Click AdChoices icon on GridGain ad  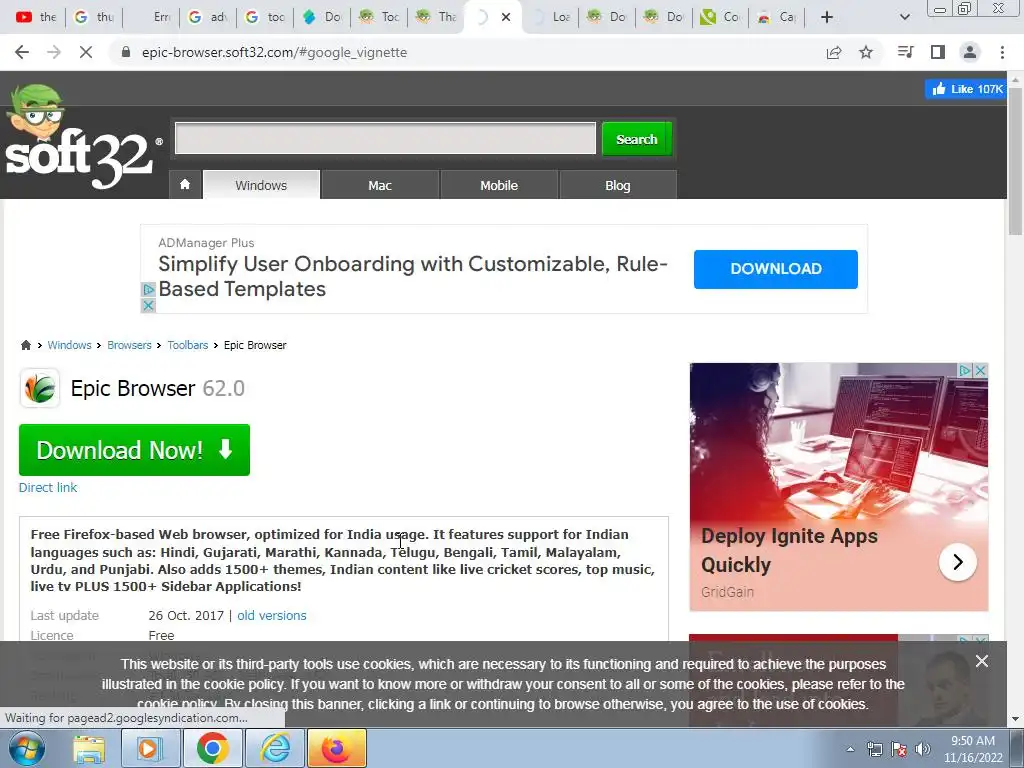965,370
